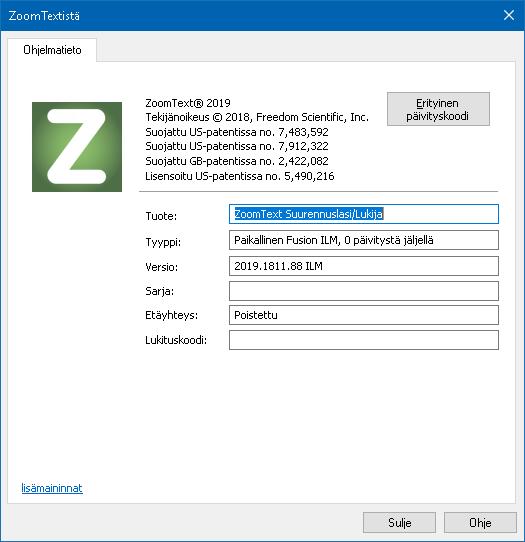The image size is (525, 542).
Task: Click the Sulje button
Action: tap(399, 522)
